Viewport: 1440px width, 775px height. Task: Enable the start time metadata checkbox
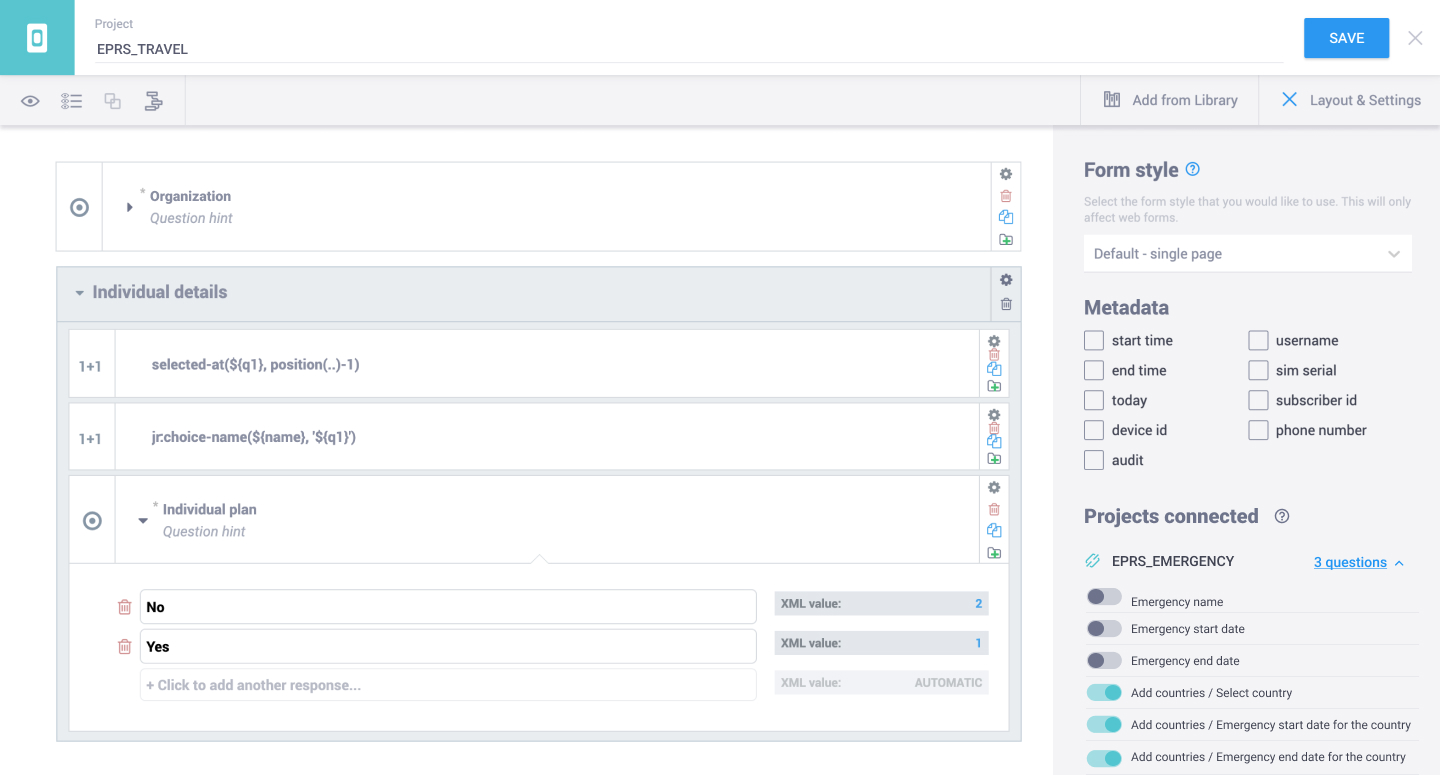[x=1093, y=340]
